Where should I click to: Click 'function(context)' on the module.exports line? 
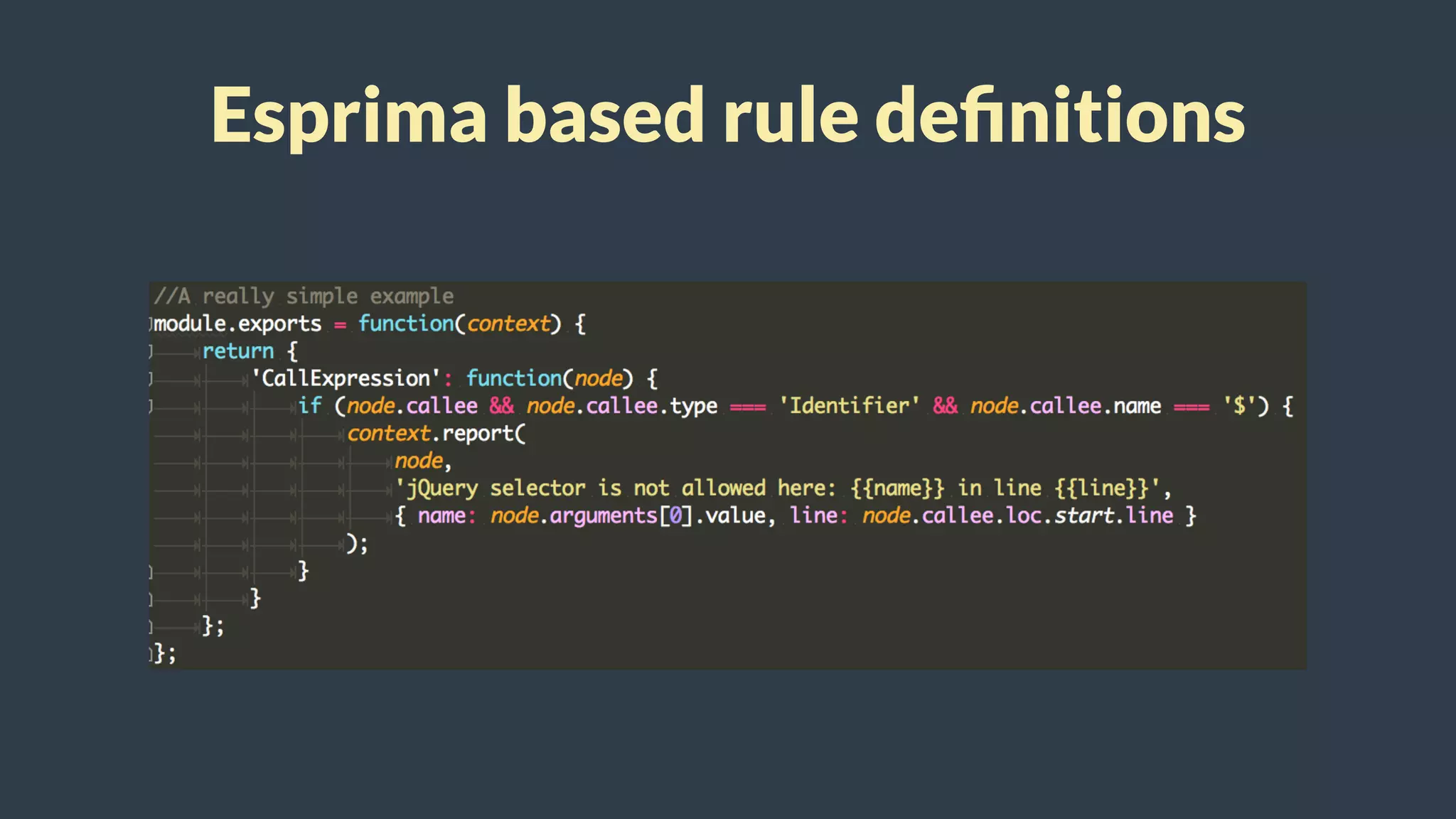pos(460,324)
